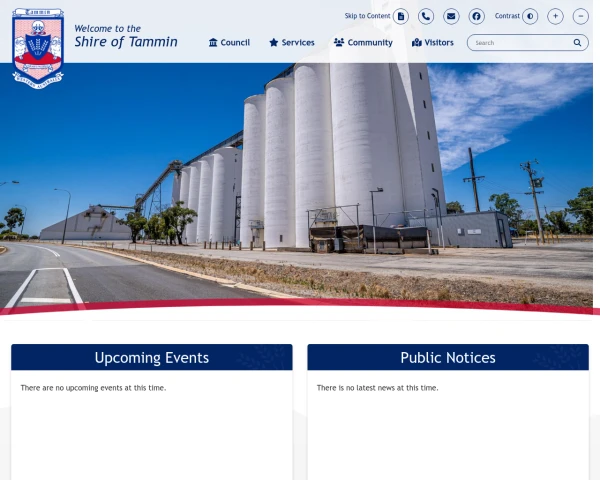Click the Public Notices header
This screenshot has width=600, height=480.
pos(448,358)
